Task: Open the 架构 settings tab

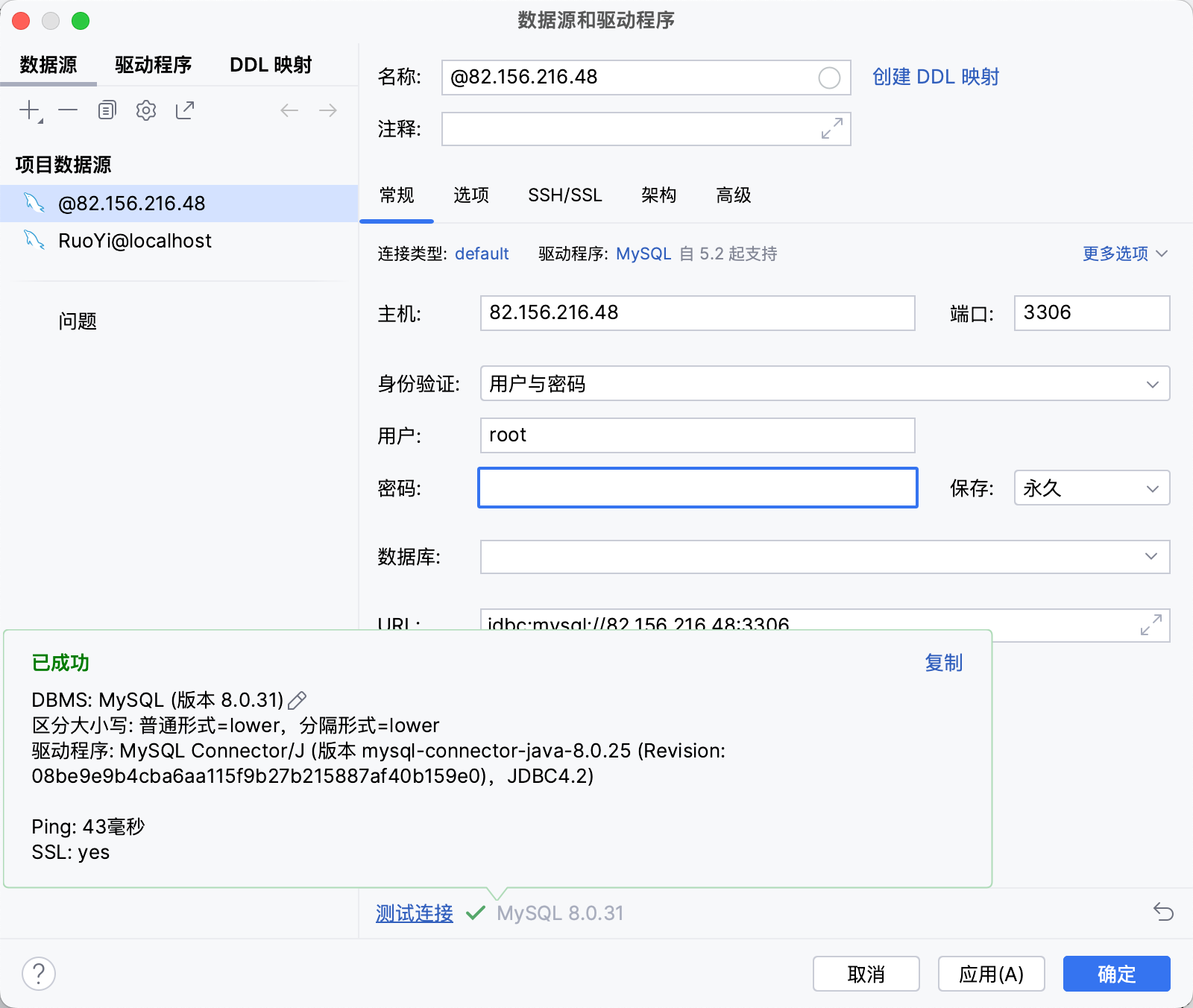Action: point(659,195)
